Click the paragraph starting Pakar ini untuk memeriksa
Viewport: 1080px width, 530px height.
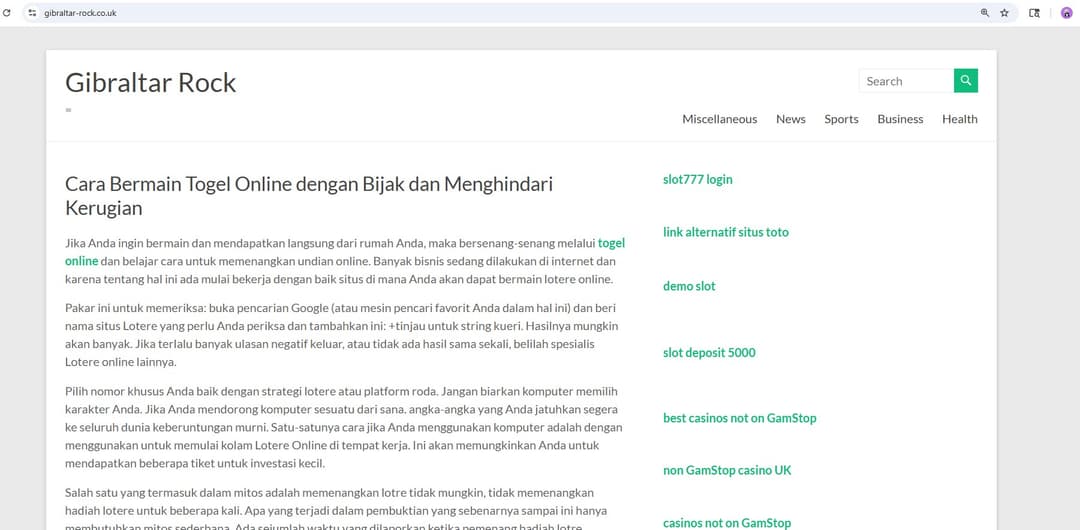point(342,334)
